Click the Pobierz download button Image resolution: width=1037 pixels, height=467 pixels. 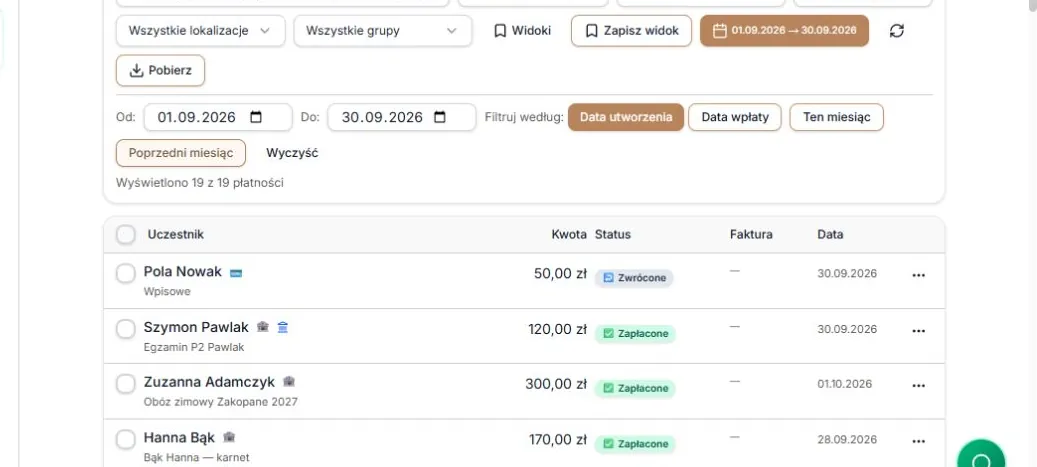click(161, 70)
